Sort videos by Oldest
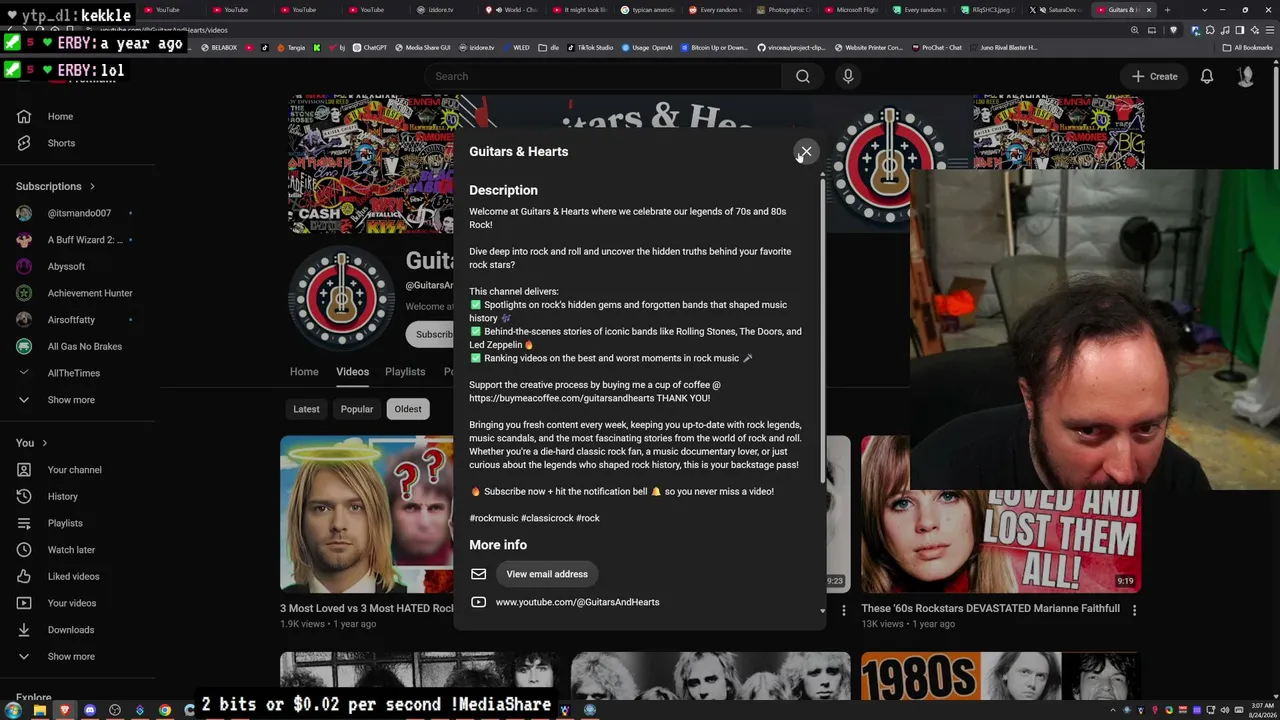1280x720 pixels. point(408,409)
